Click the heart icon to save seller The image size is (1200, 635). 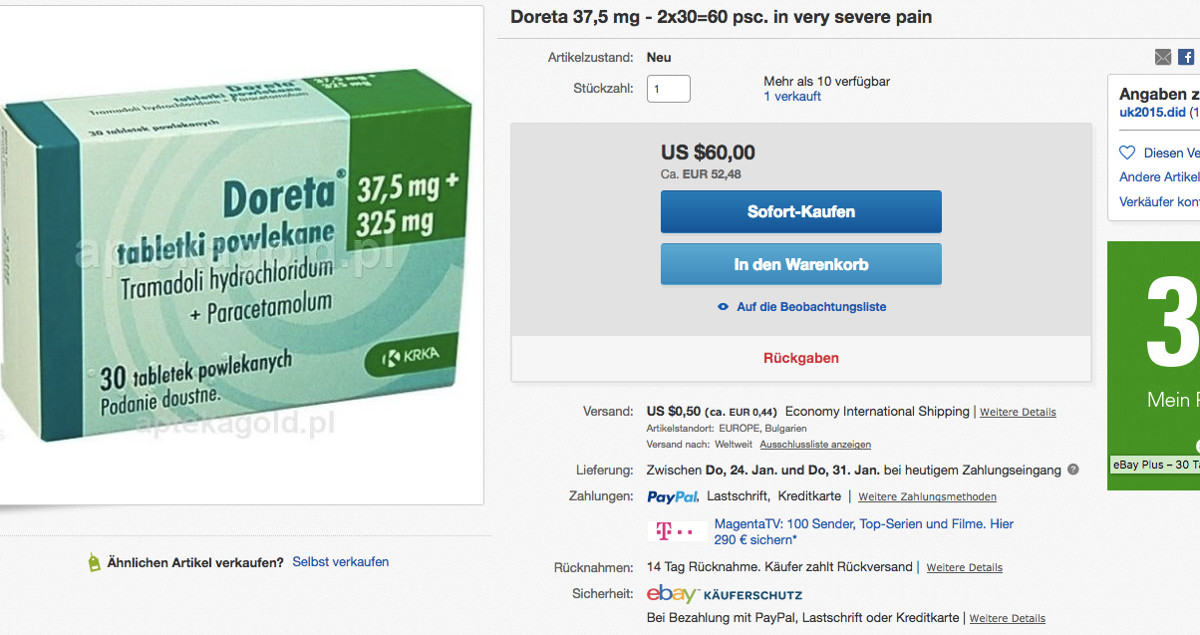[1127, 153]
